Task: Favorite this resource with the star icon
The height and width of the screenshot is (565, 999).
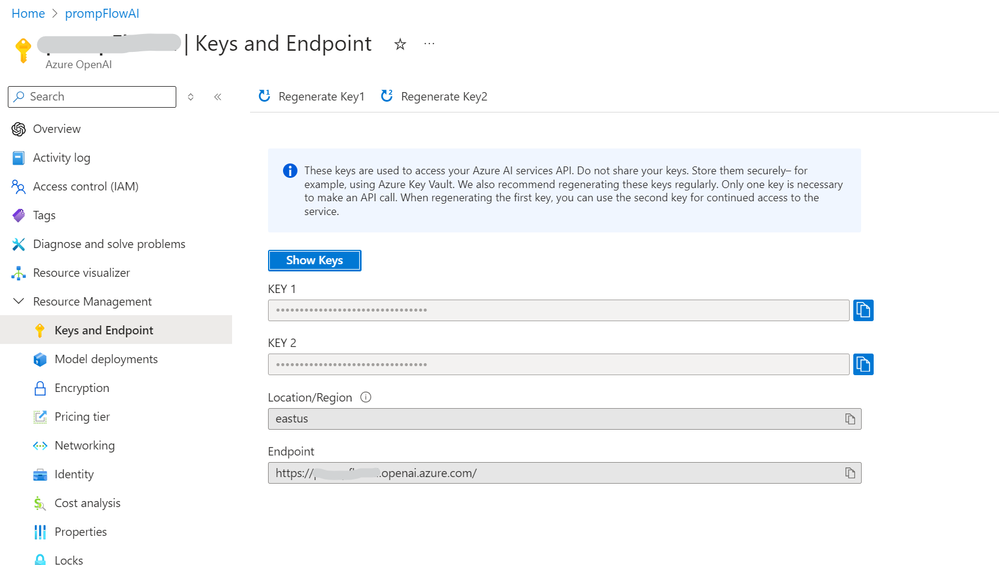Action: [x=400, y=44]
